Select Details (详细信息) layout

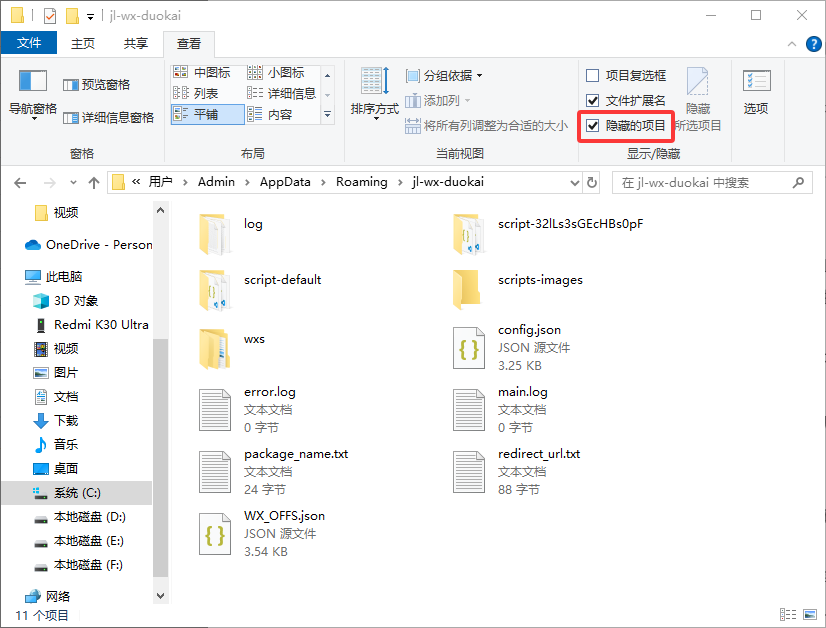(281, 93)
